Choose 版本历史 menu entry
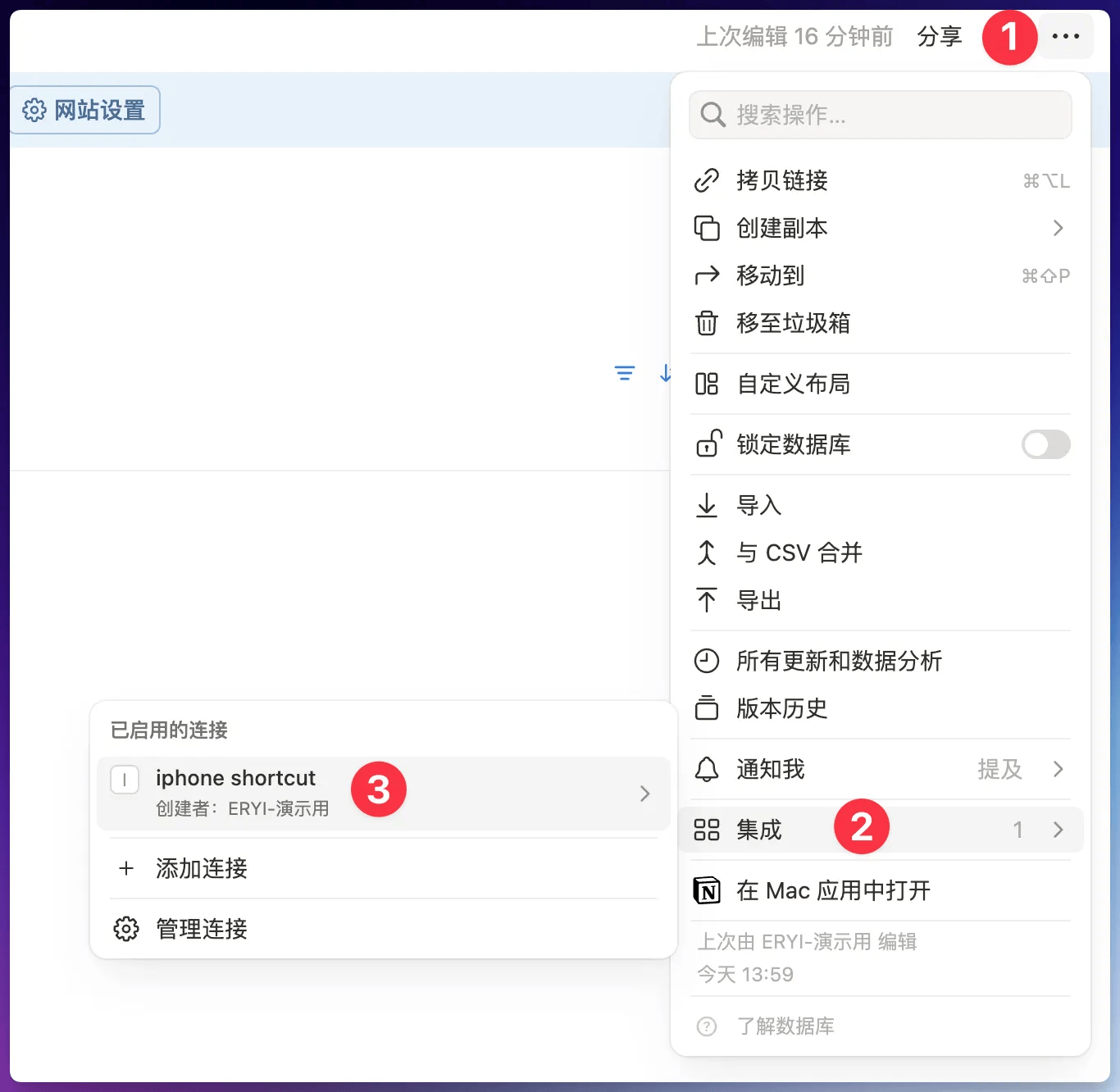 tap(781, 708)
